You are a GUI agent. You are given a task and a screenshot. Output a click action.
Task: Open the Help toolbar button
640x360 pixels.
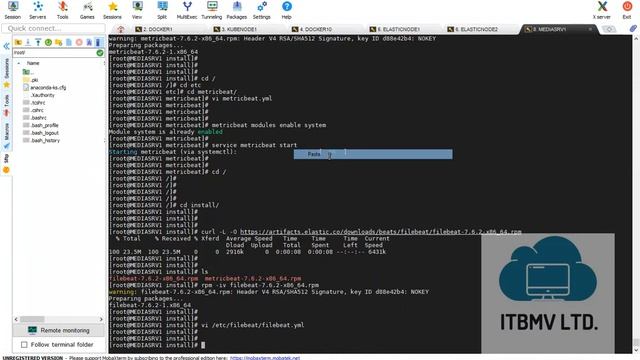point(287,10)
